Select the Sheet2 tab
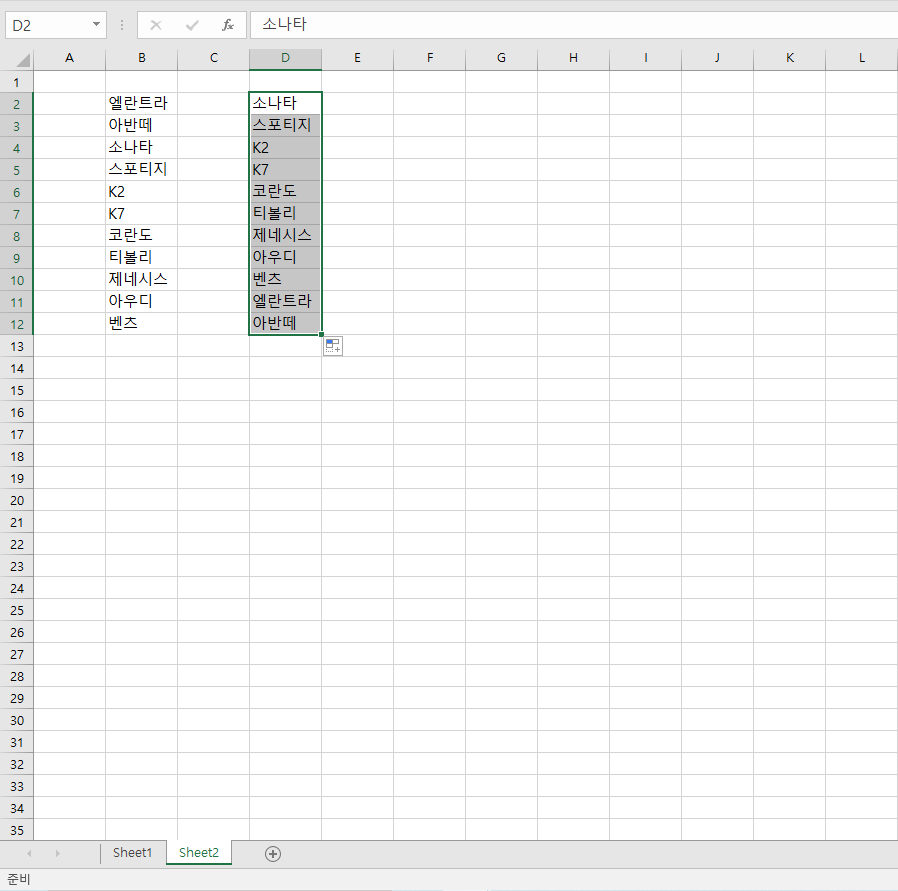Viewport: 898px width, 891px height. 199,853
